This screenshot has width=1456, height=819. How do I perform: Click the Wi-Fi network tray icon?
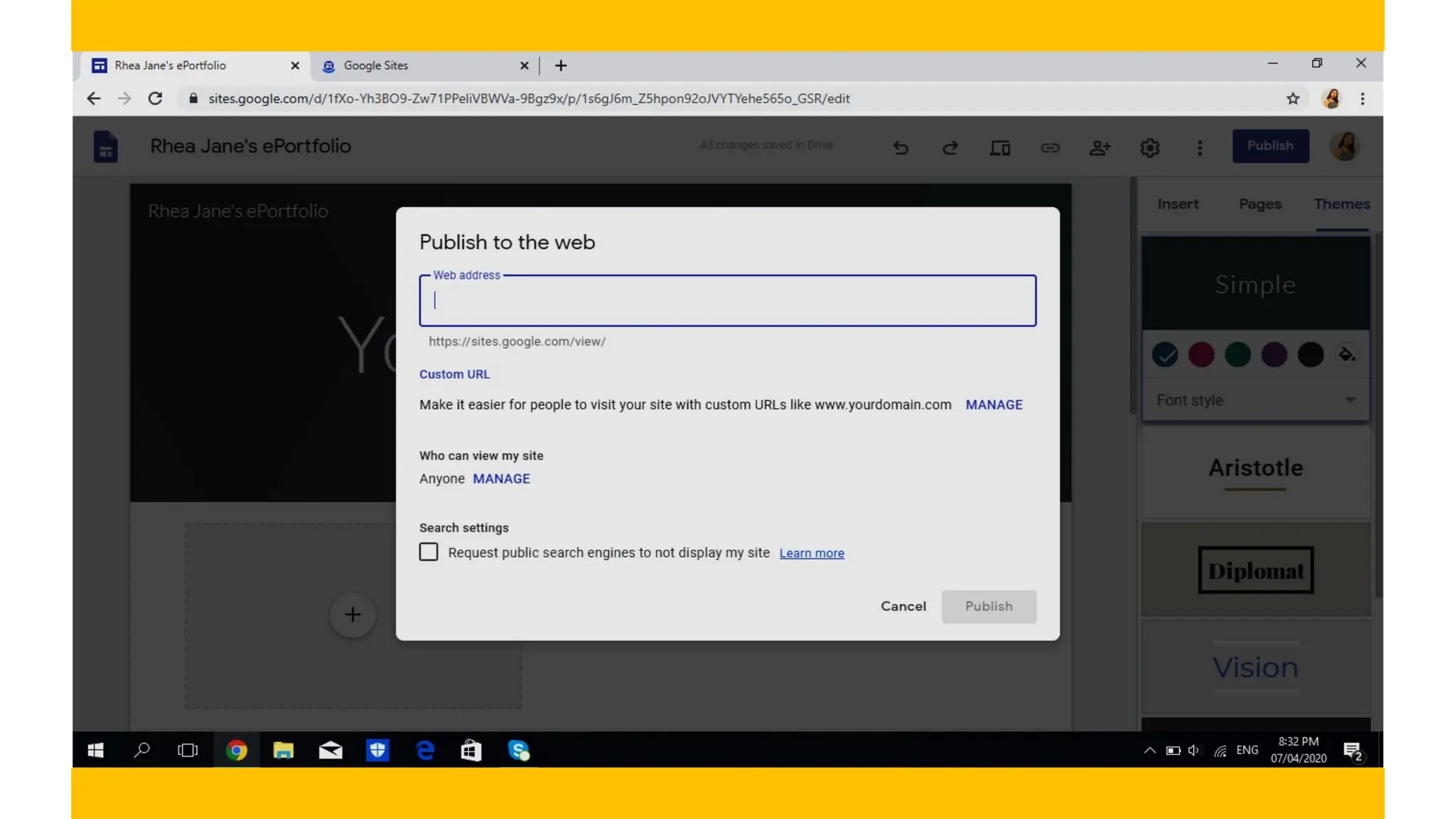(1220, 750)
